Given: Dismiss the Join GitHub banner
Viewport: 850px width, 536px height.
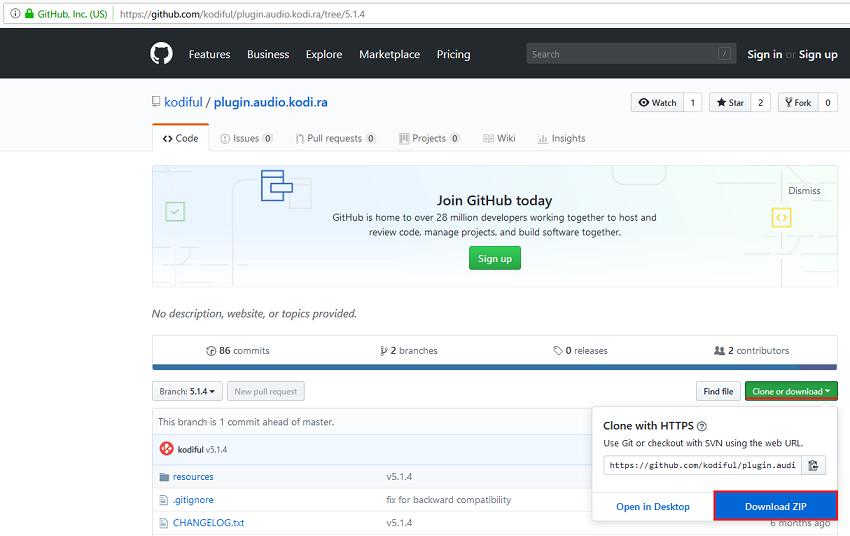Looking at the screenshot, I should (804, 191).
